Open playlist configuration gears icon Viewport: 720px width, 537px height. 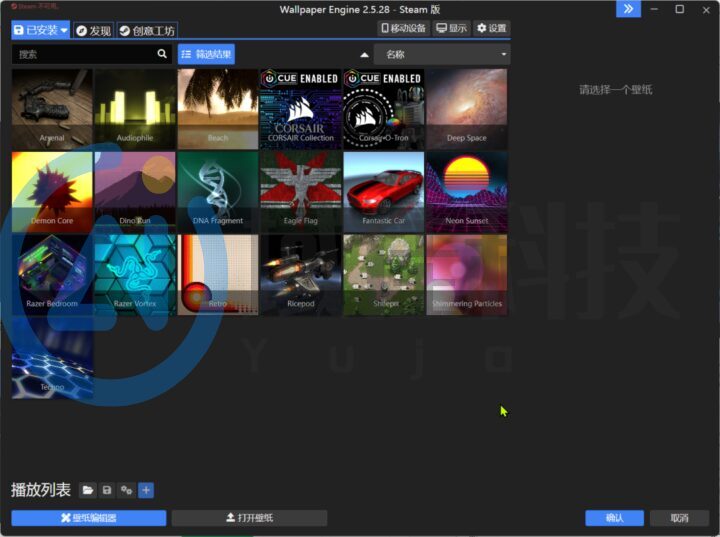(126, 490)
